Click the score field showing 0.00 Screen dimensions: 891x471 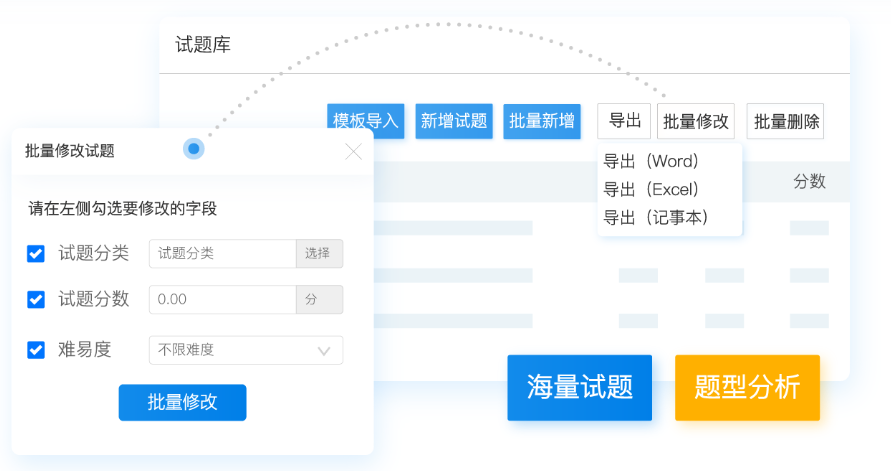point(222,299)
